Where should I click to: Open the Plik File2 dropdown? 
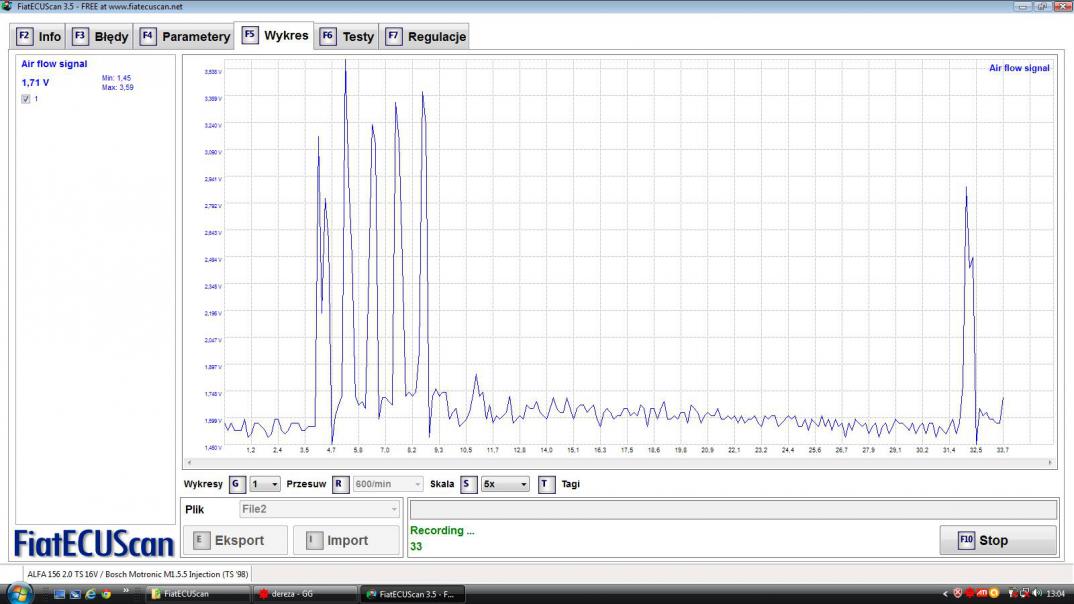(319, 509)
